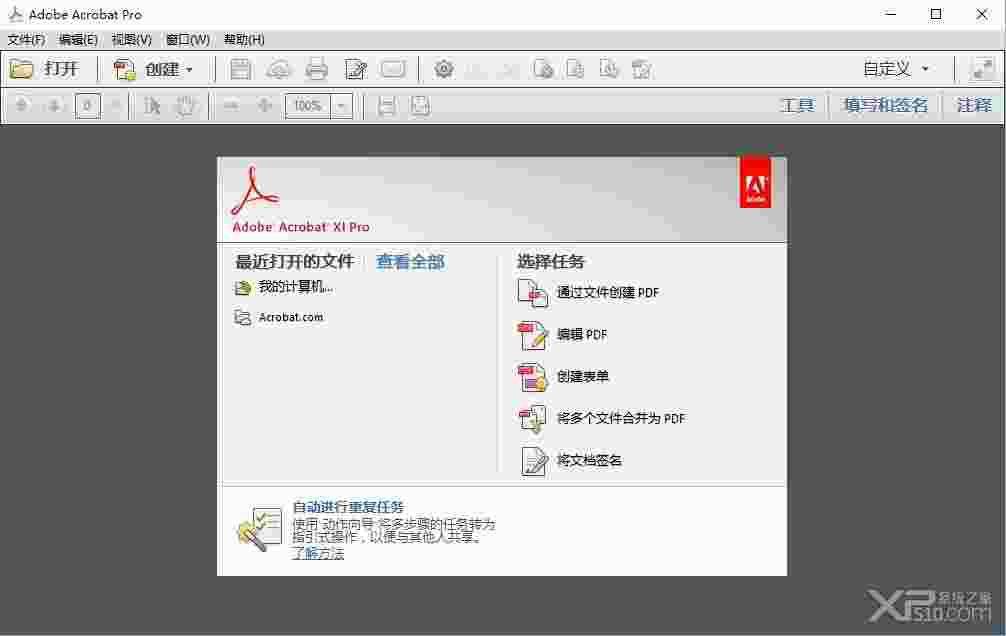Click the 自动进行重复任务 heading link

tap(348, 507)
